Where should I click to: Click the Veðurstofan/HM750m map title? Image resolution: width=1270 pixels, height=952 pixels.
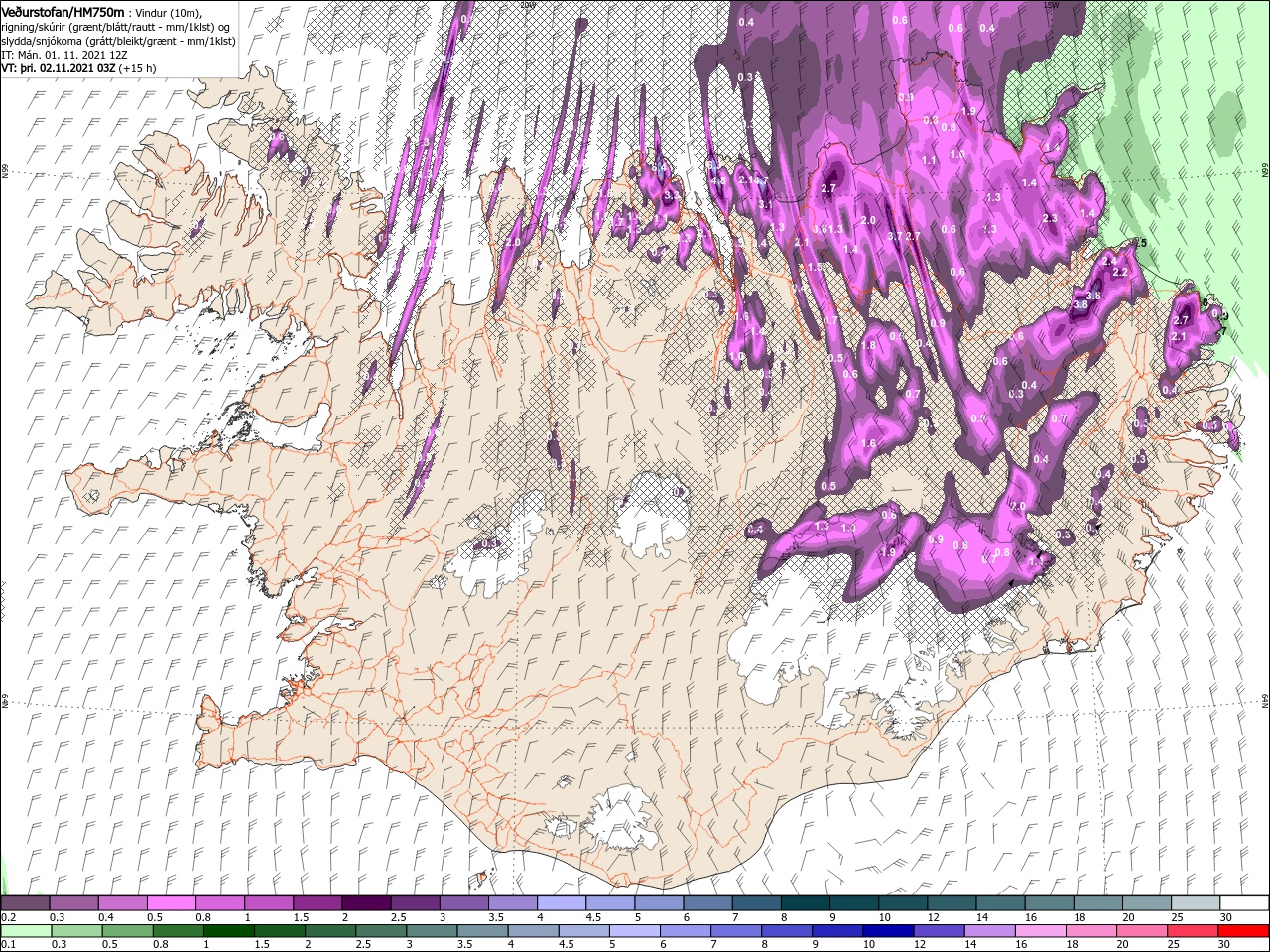click(63, 12)
